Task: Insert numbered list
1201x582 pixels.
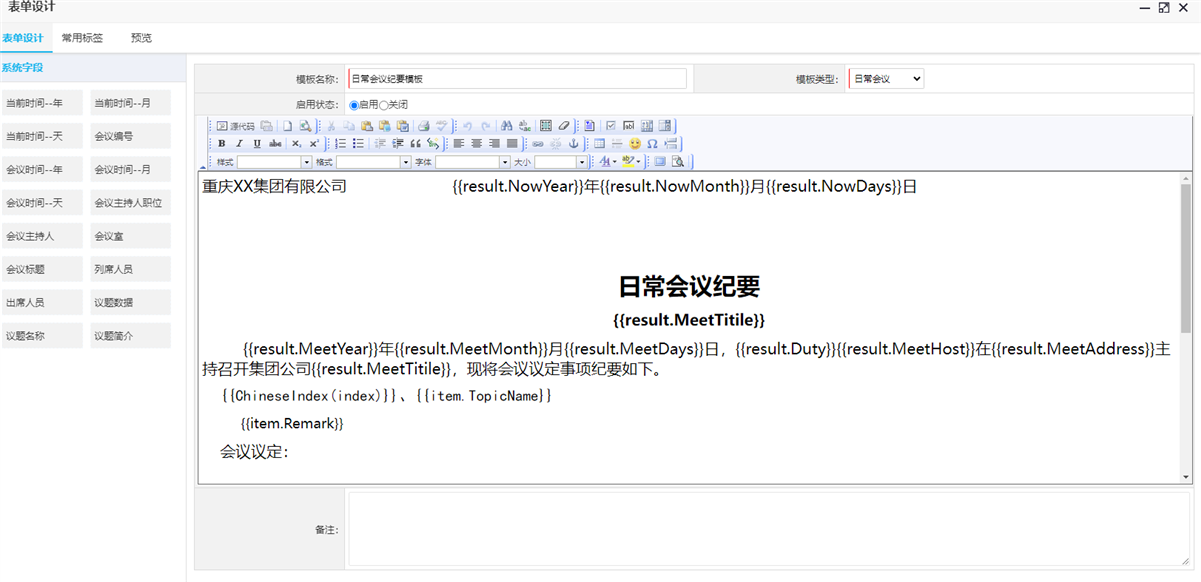Action: [x=340, y=144]
